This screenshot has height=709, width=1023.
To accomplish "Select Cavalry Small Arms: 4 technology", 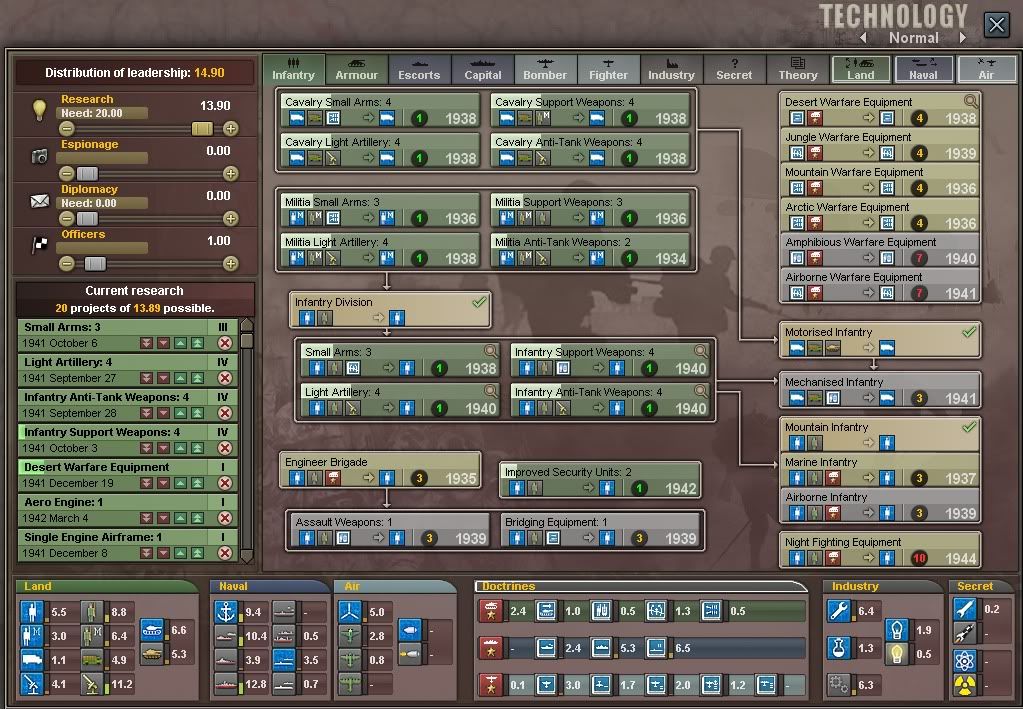I will click(x=380, y=110).
